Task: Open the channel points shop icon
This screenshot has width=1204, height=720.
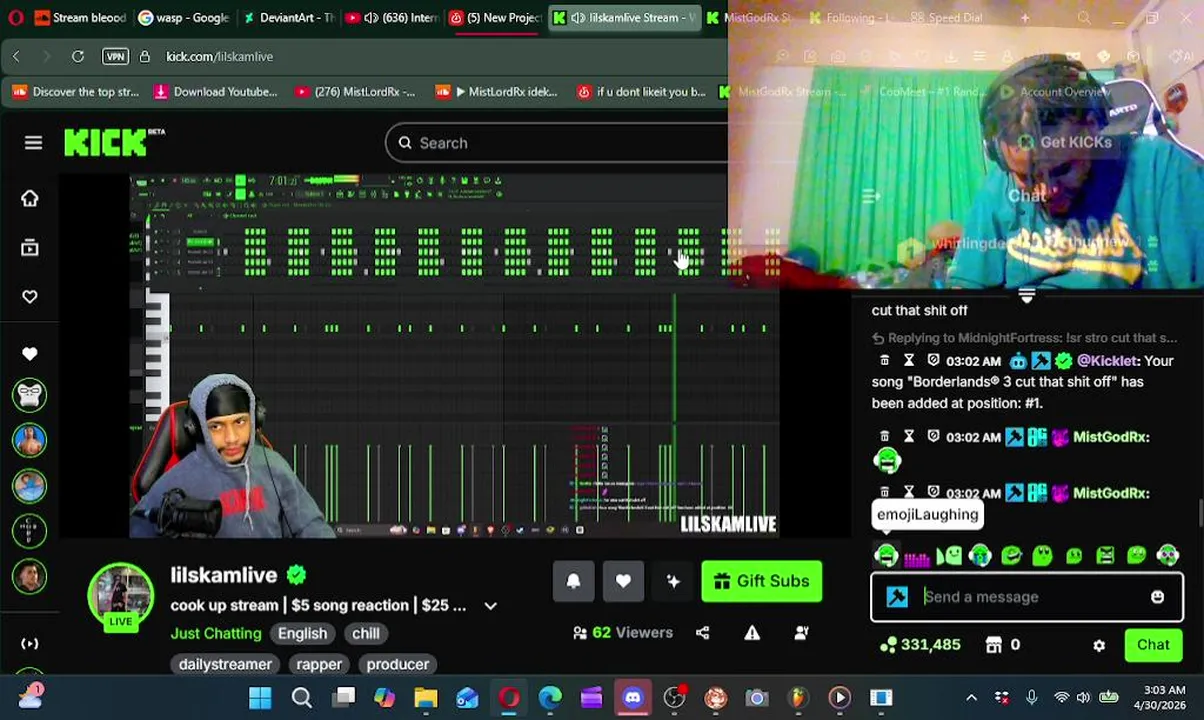Action: 993,645
